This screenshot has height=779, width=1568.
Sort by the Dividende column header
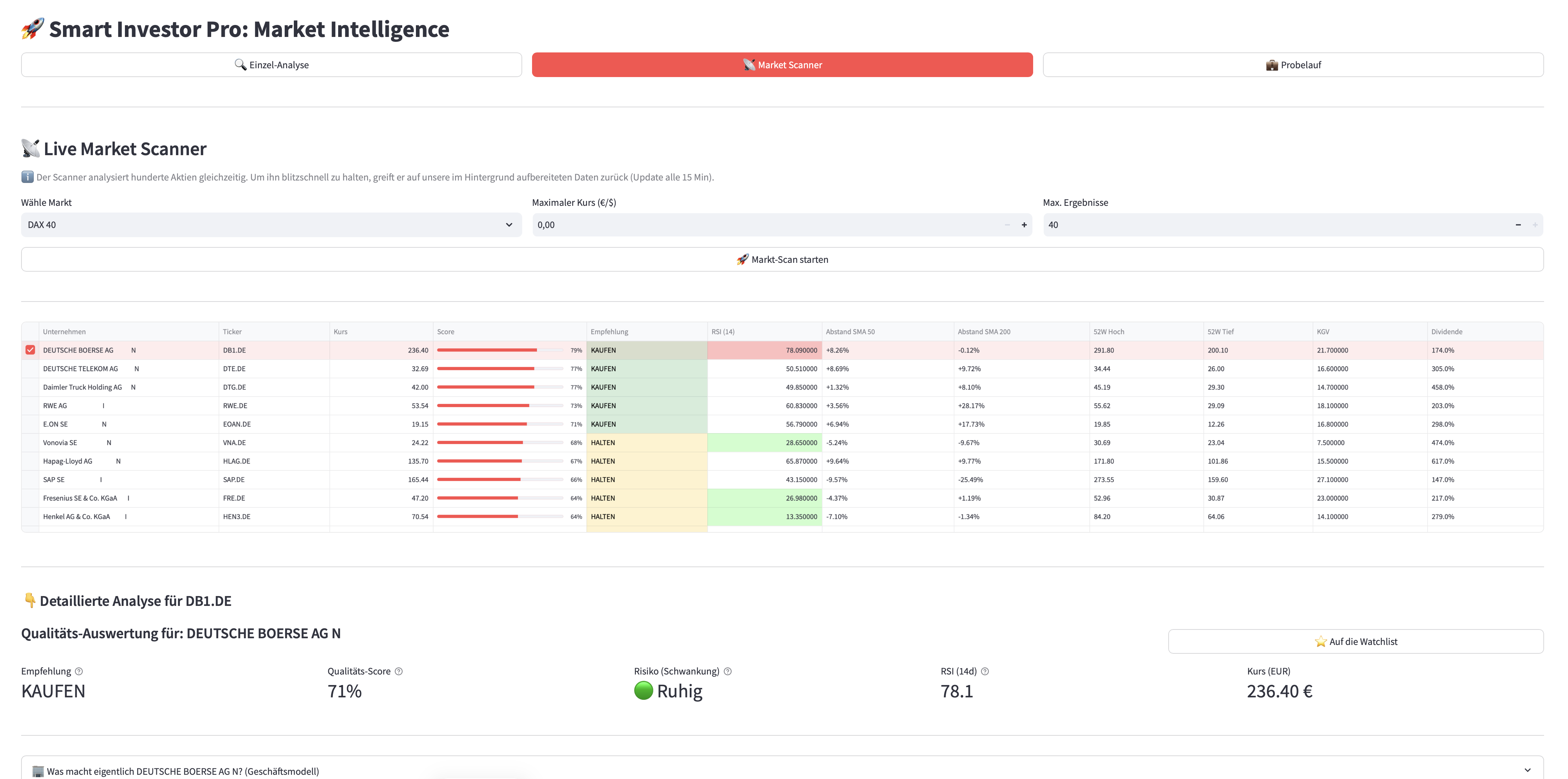1485,332
